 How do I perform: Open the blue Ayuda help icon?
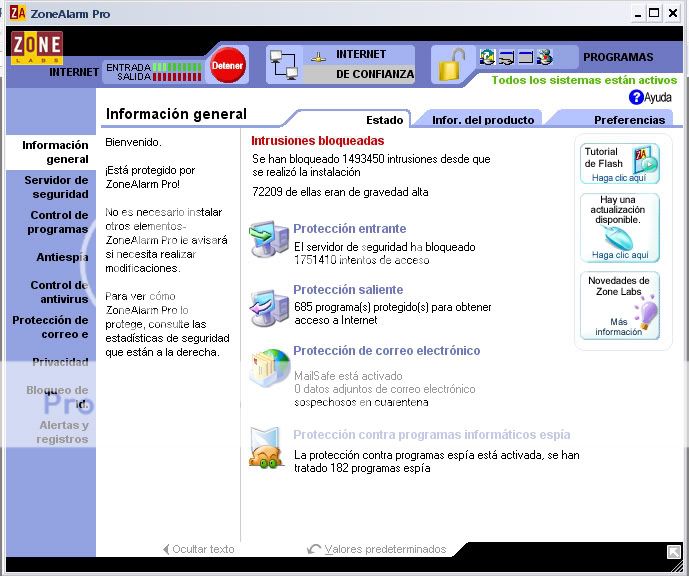636,97
